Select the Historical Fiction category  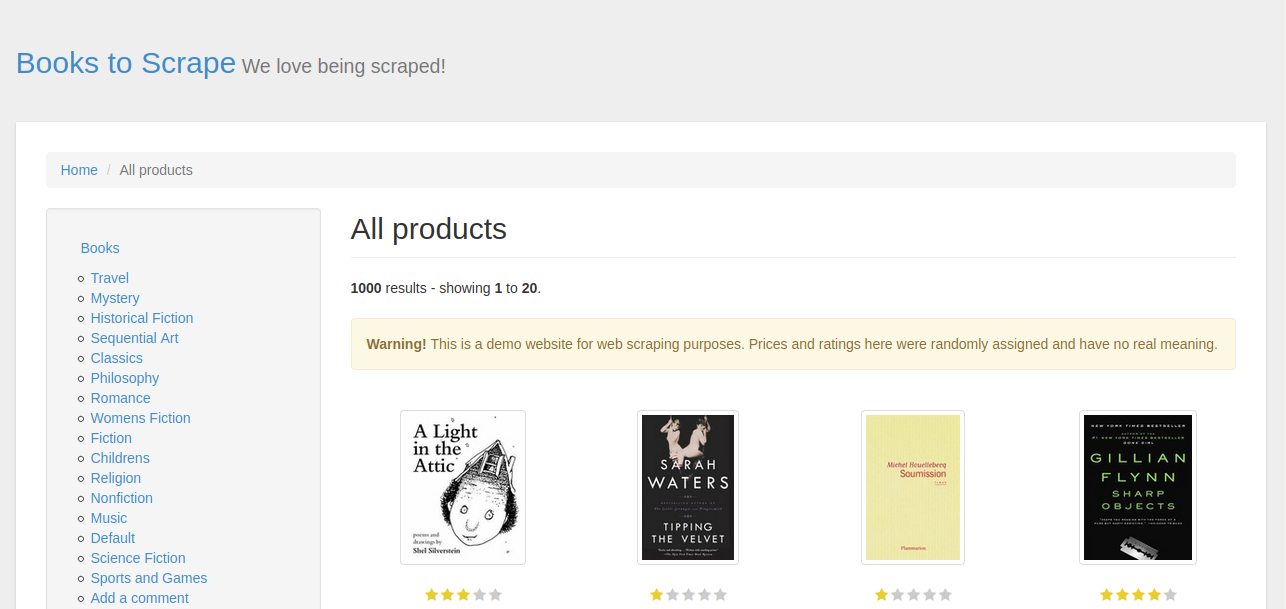[142, 318]
